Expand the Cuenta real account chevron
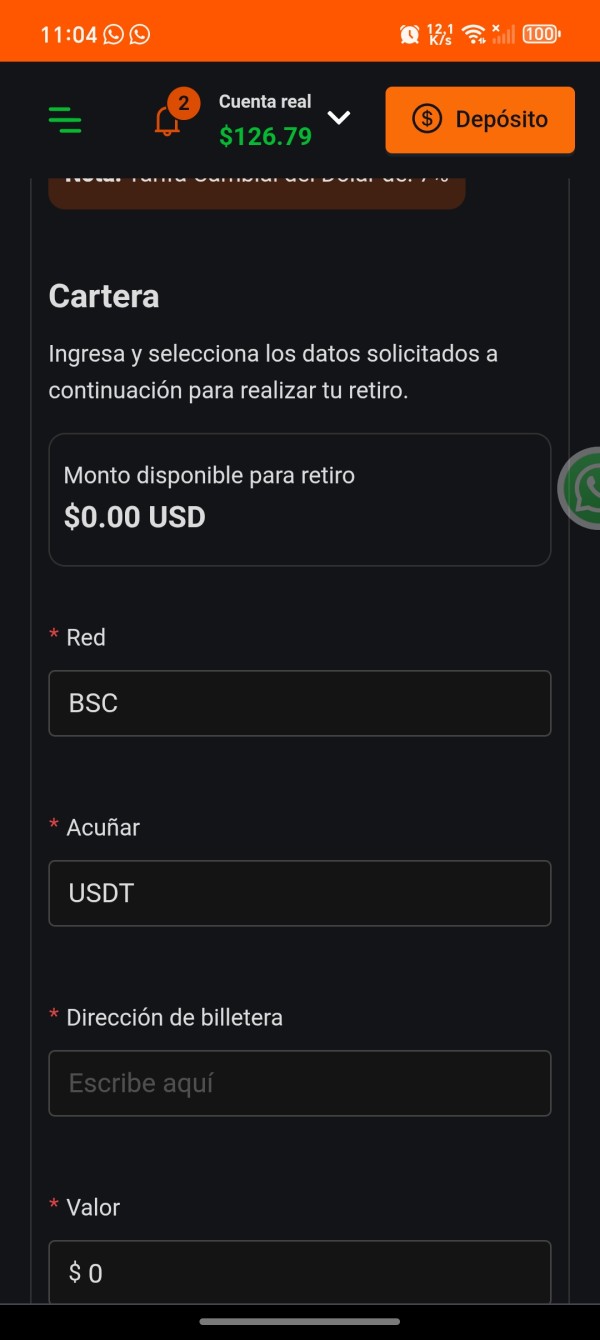This screenshot has width=600, height=1340. click(339, 118)
